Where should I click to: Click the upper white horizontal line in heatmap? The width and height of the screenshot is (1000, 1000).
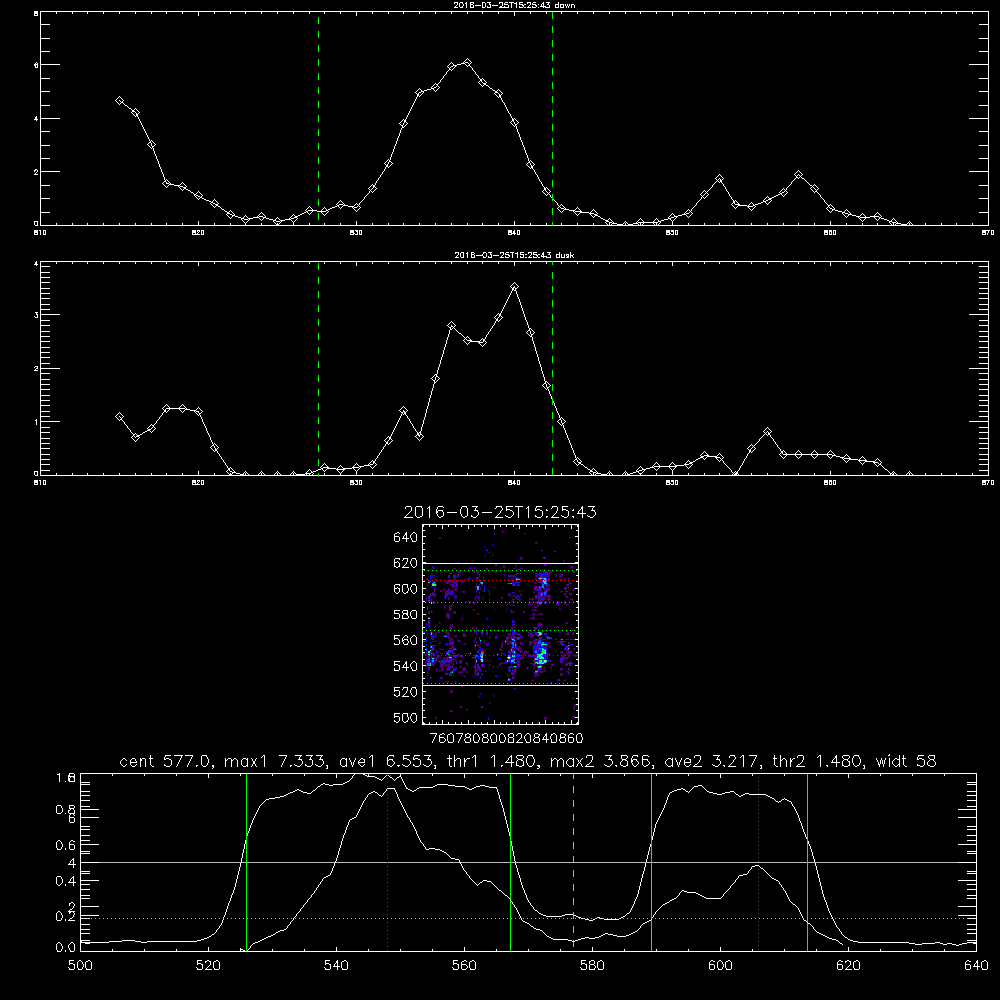click(501, 563)
